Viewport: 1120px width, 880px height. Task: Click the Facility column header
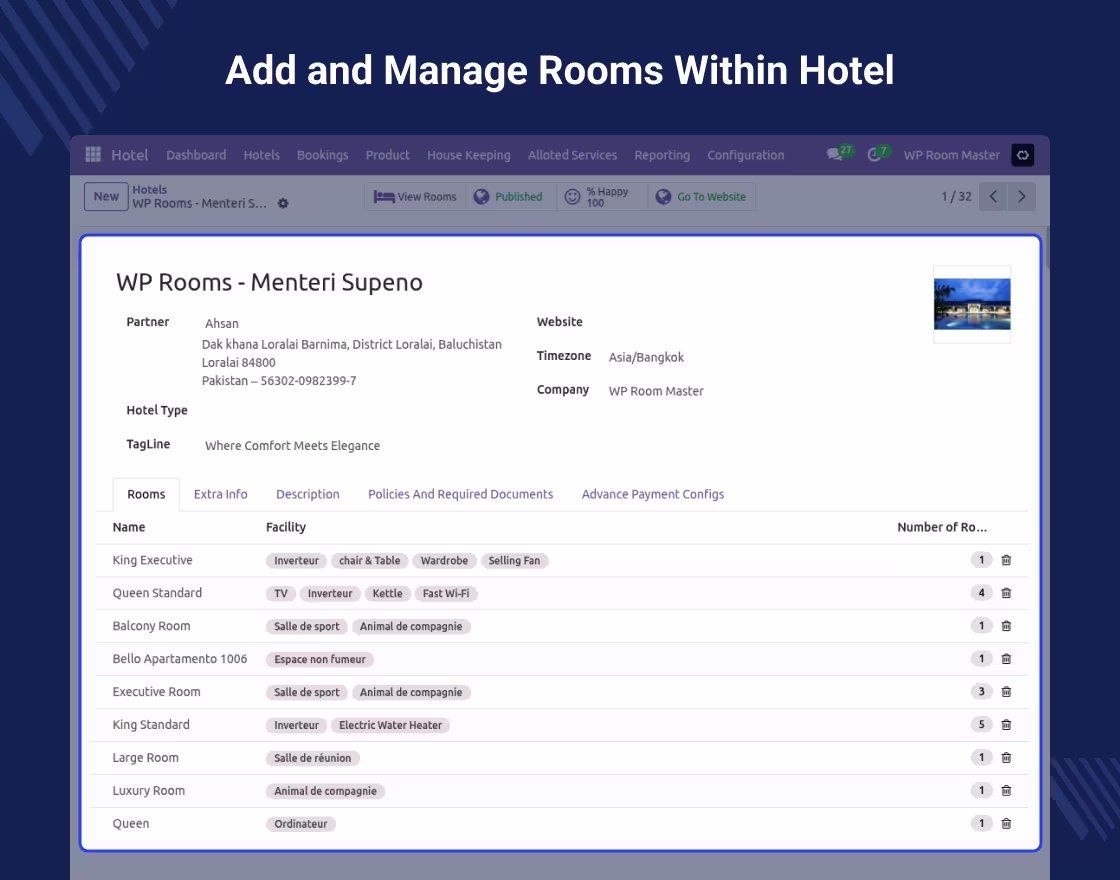click(x=286, y=527)
